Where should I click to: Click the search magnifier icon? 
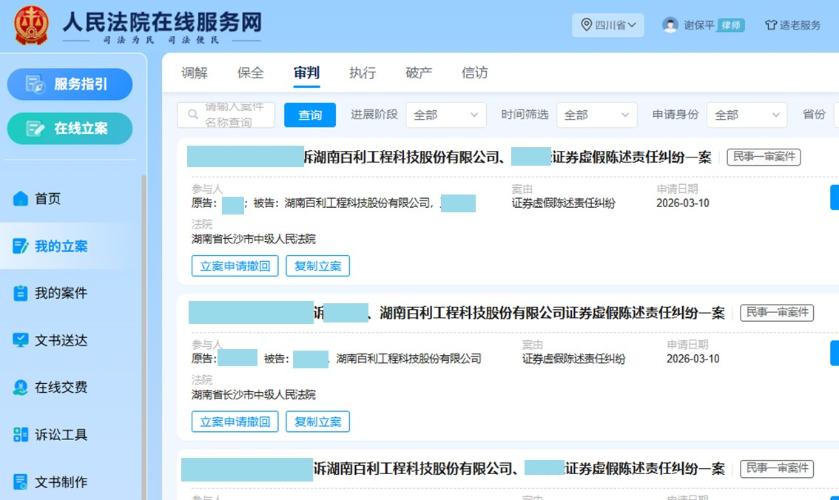click(193, 114)
